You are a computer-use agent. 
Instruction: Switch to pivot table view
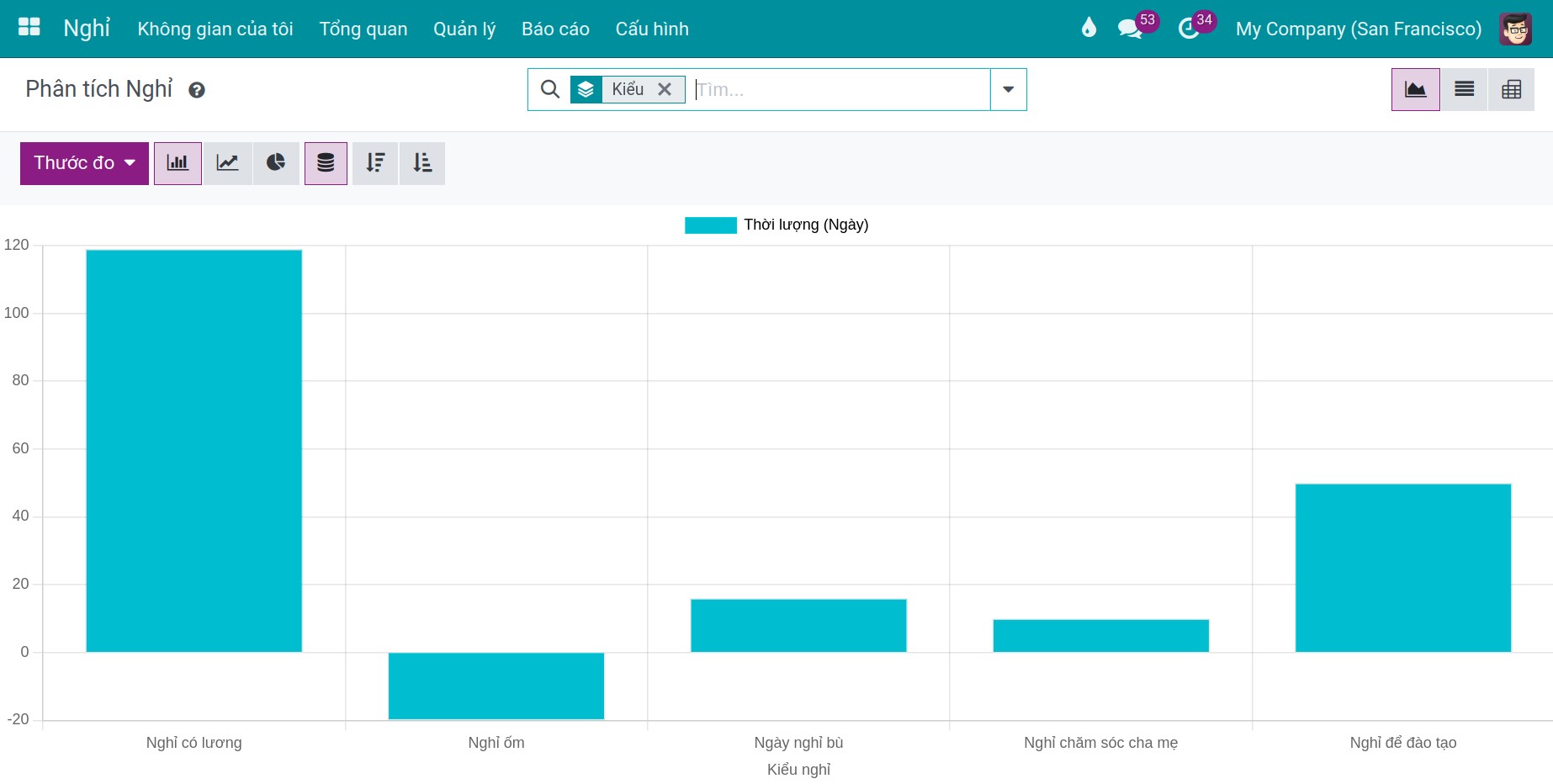pos(1511,89)
